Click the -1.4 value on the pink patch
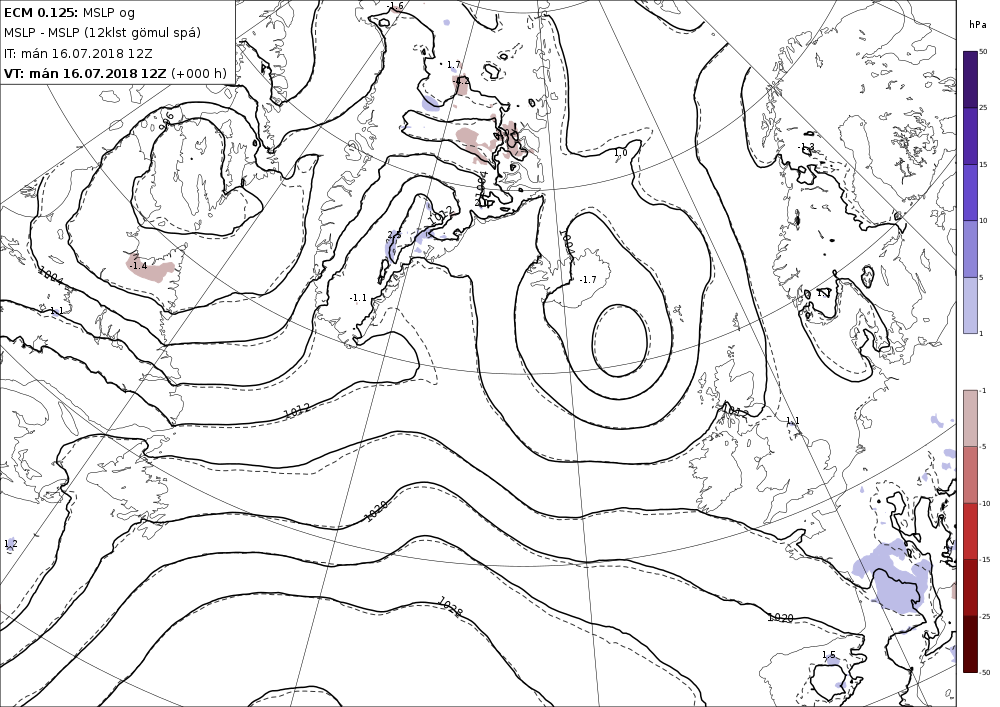The height and width of the screenshot is (707, 1000). [138, 265]
